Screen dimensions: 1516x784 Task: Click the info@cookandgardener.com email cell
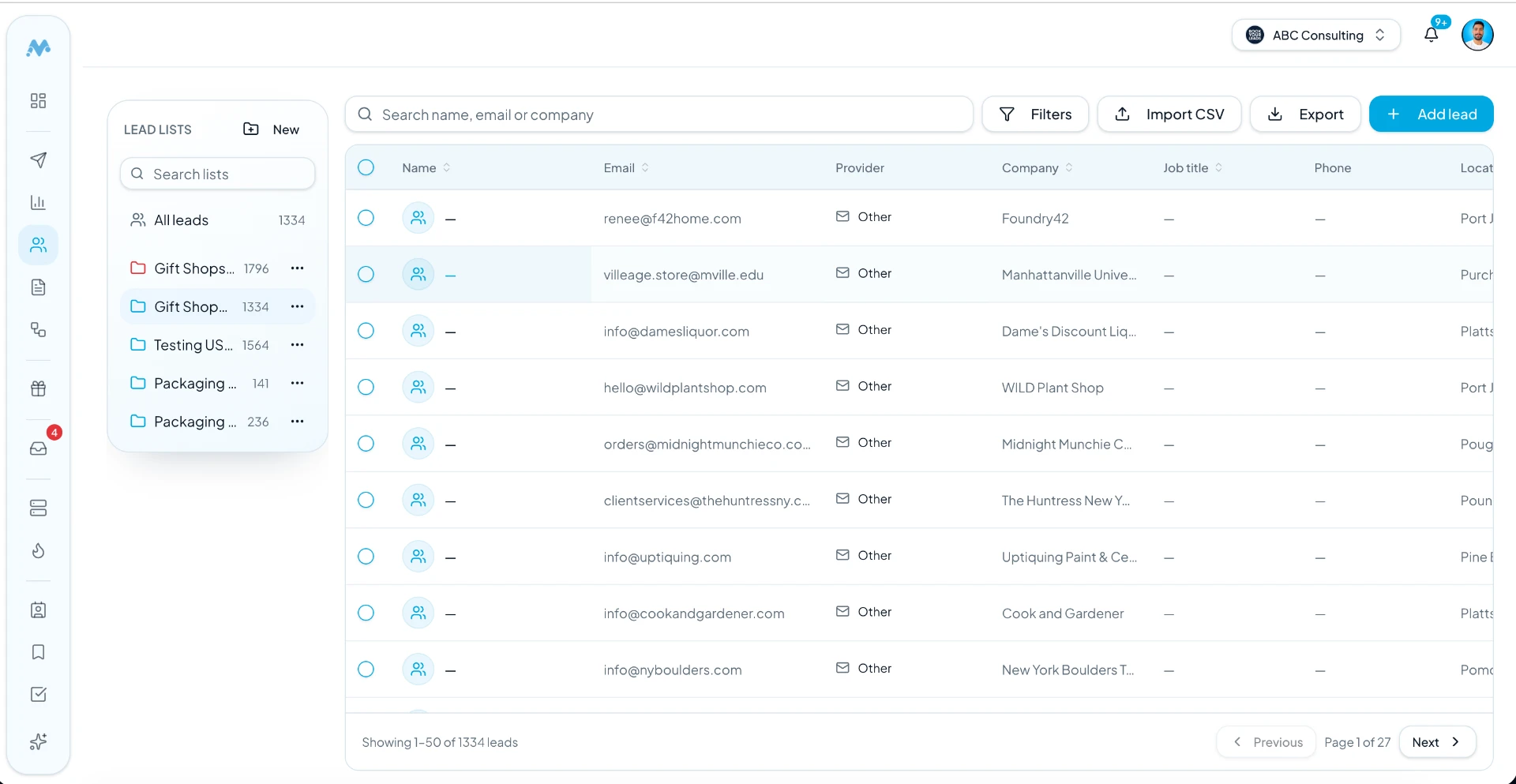point(694,613)
